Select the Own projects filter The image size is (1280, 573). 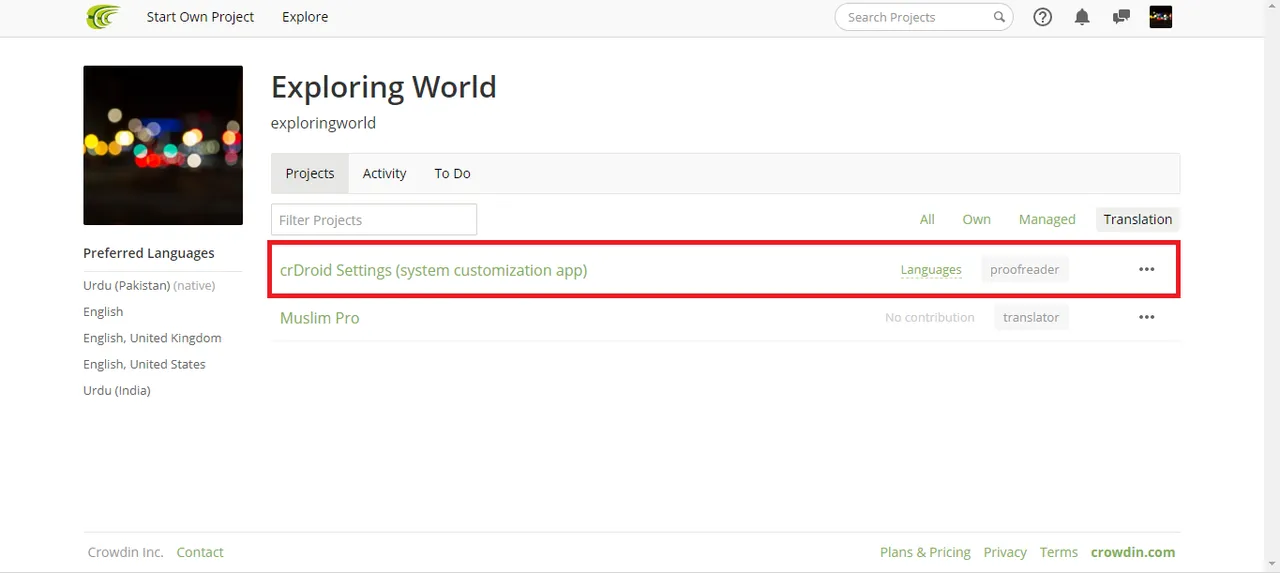976,219
